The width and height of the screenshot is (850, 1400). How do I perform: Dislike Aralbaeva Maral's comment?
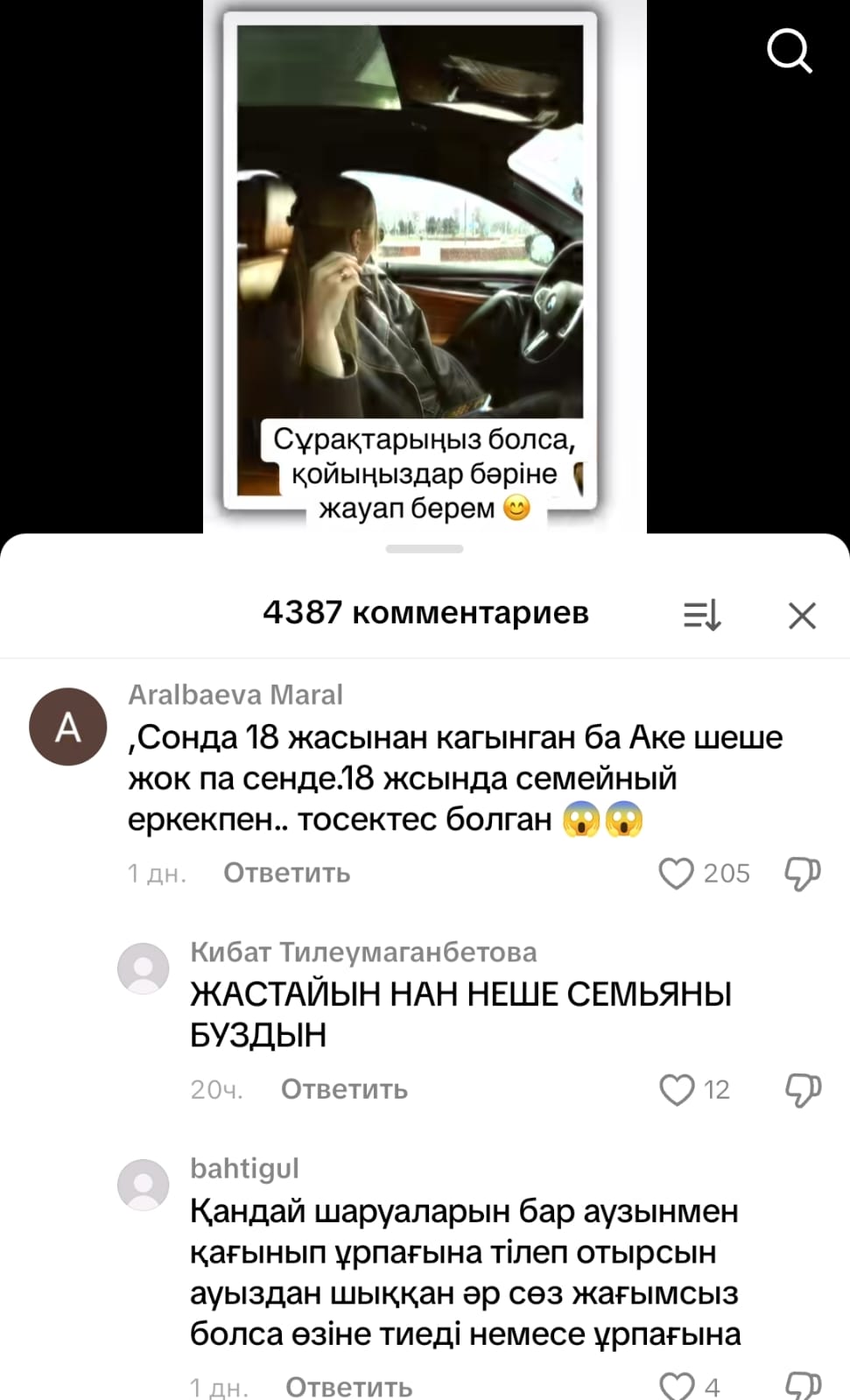(x=803, y=873)
